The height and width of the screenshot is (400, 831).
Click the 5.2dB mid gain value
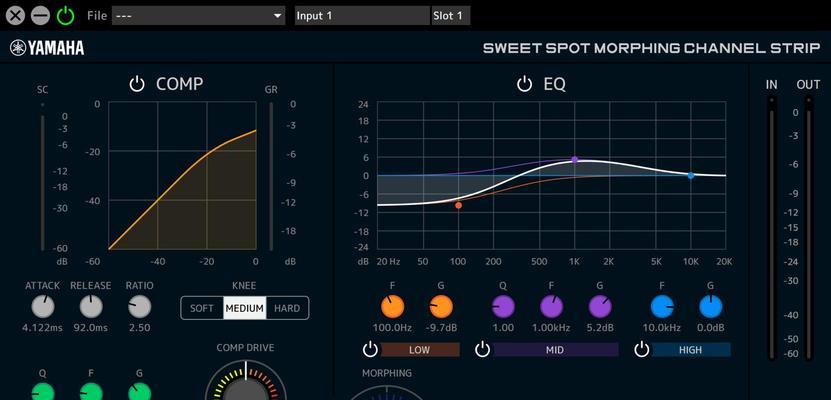point(600,328)
